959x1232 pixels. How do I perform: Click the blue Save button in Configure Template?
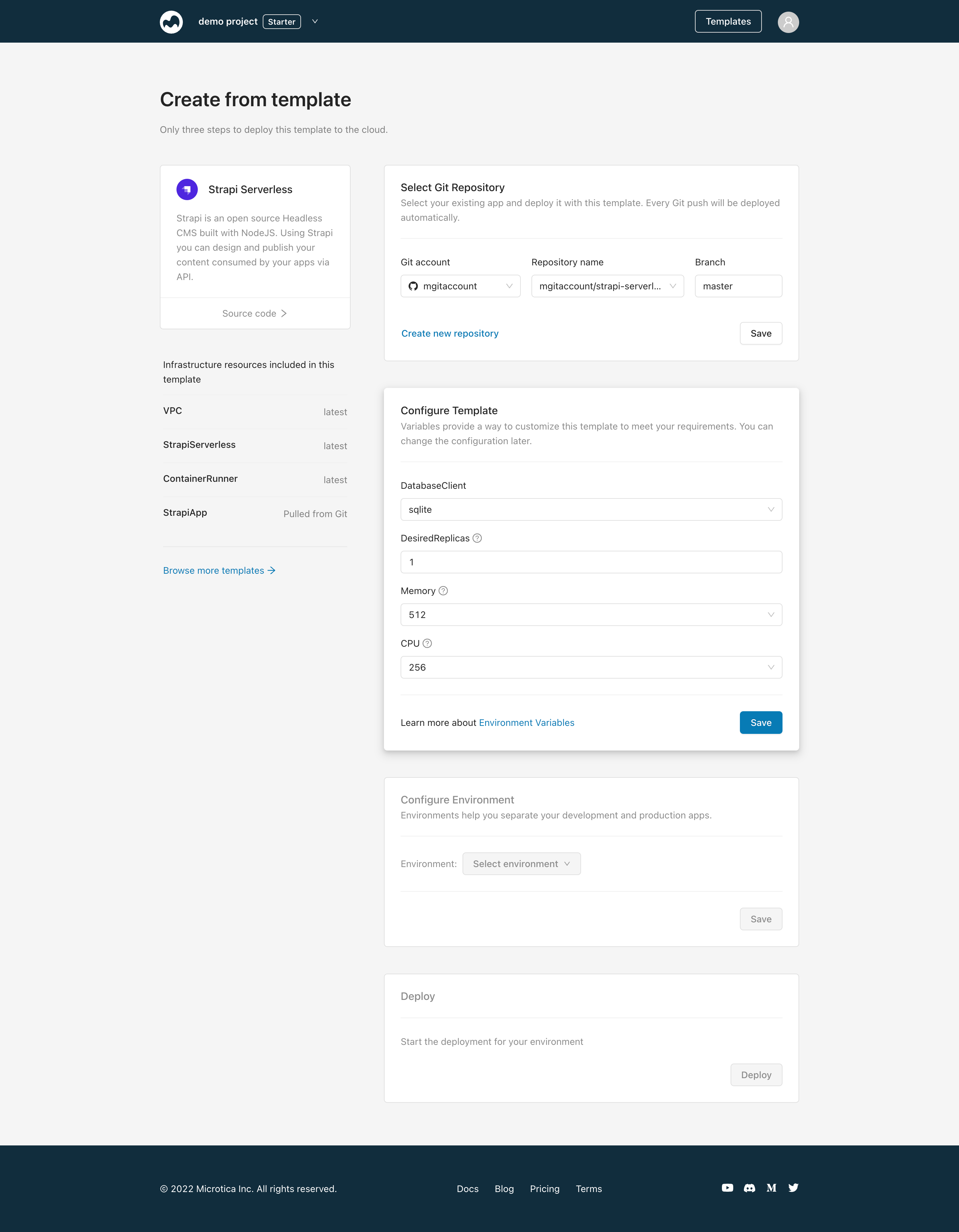[x=761, y=723]
